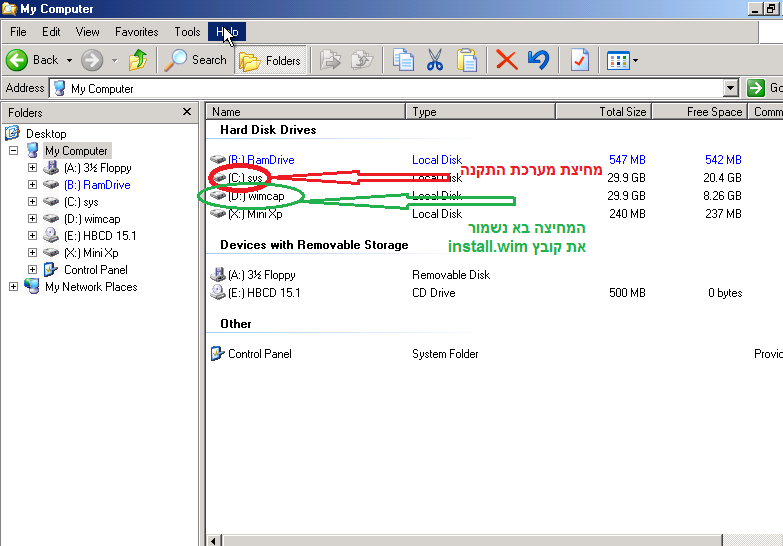
Task: Expand the Address bar dropdown
Action: coord(730,88)
